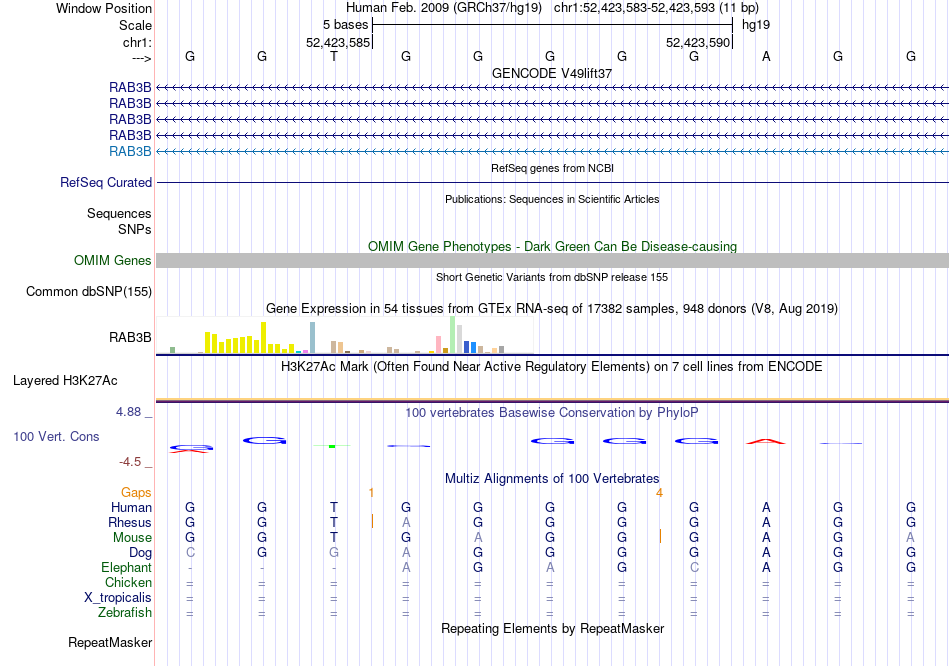Open the OMIM Gene Phenotypes track title

pyautogui.click(x=552, y=247)
